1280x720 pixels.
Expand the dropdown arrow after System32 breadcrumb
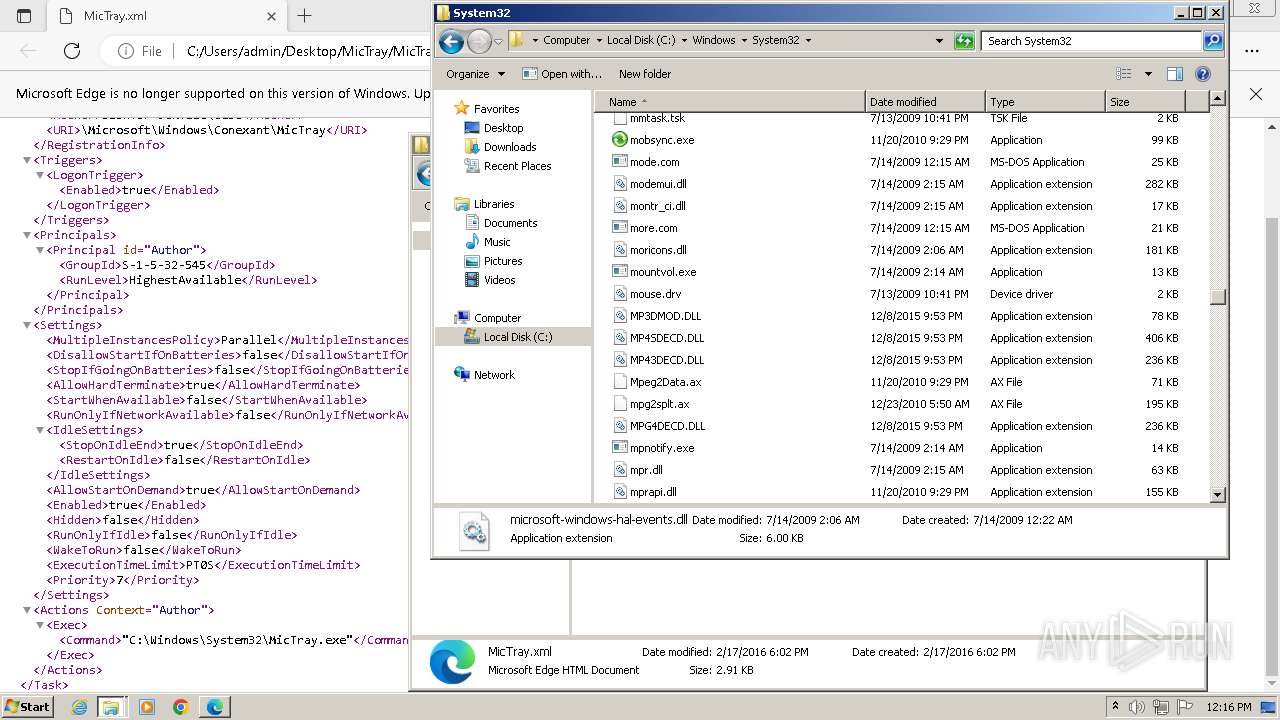tap(808, 41)
